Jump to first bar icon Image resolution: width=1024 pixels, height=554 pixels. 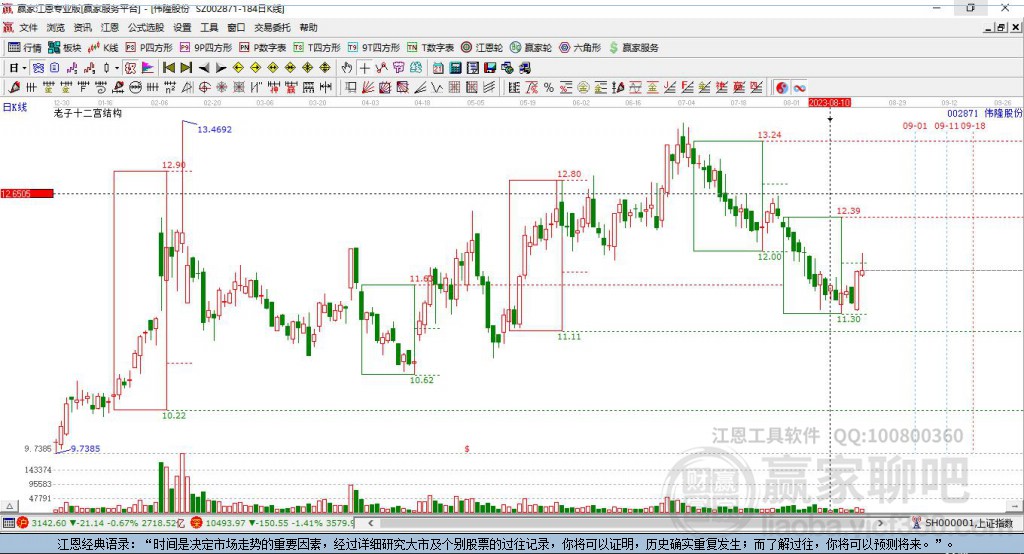click(x=168, y=68)
